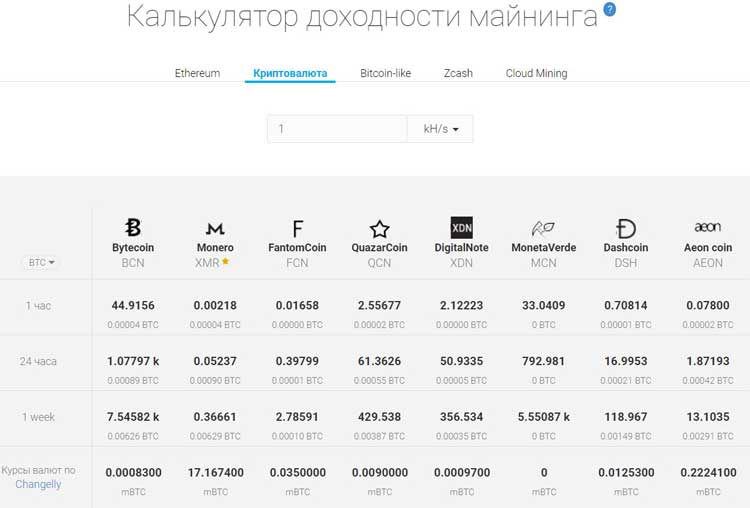Select the QuazarCoin coin name
This screenshot has height=508, width=750.
pos(379,247)
